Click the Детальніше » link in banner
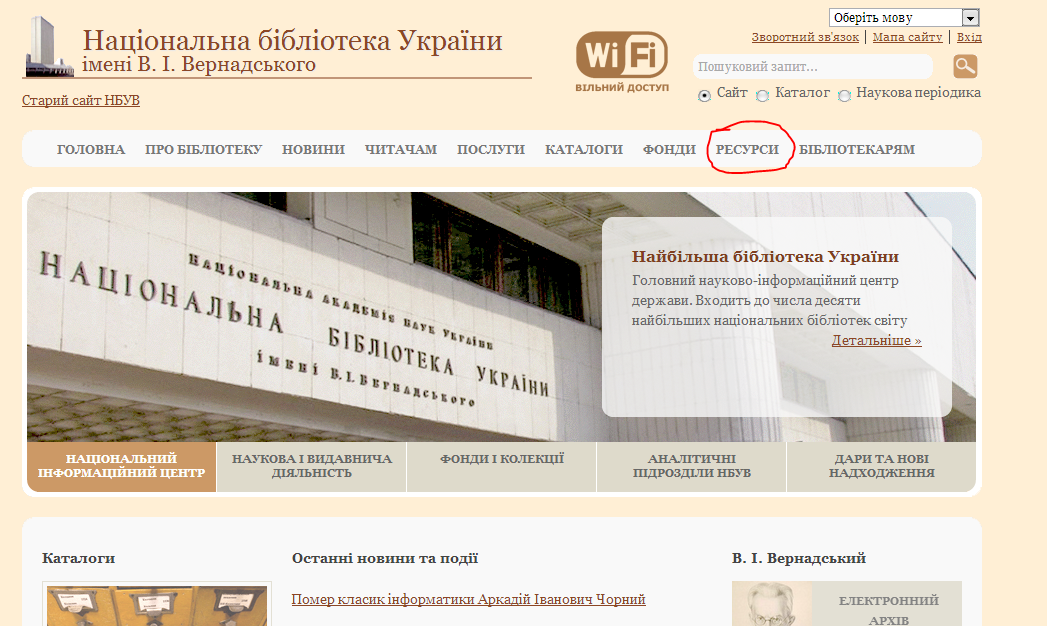Viewport: 1047px width, 626px height. tap(876, 340)
